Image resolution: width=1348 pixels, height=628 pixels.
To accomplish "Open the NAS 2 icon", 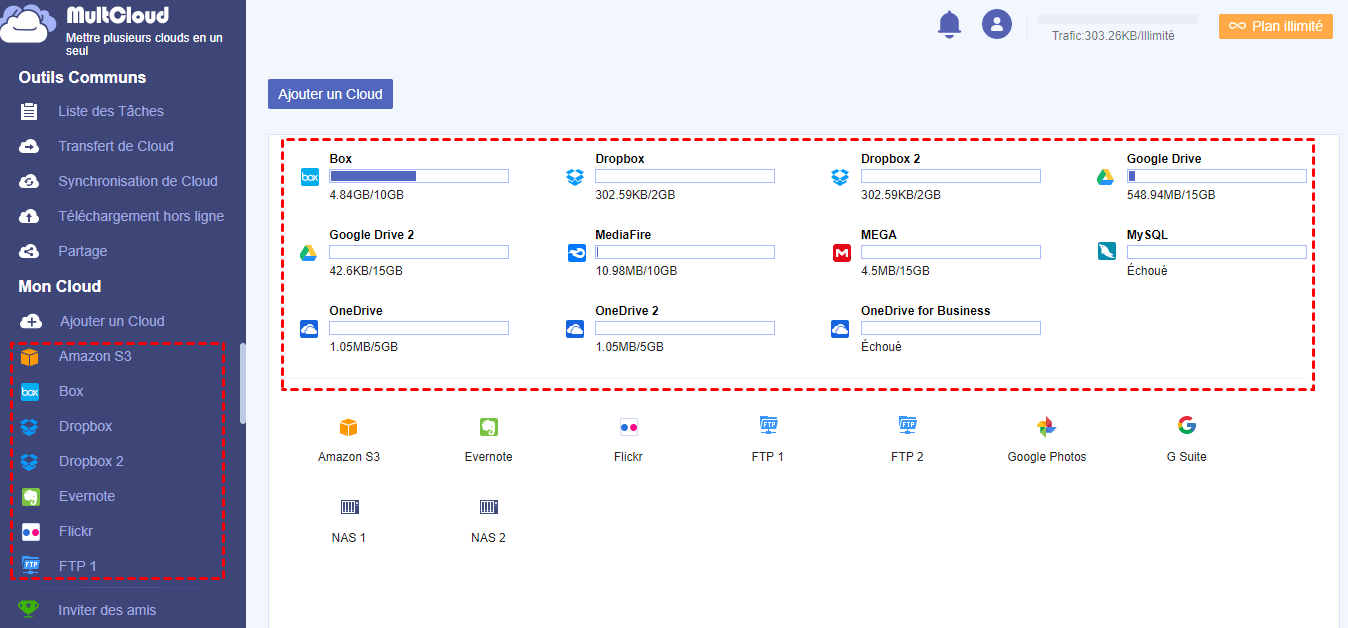I will tap(488, 507).
